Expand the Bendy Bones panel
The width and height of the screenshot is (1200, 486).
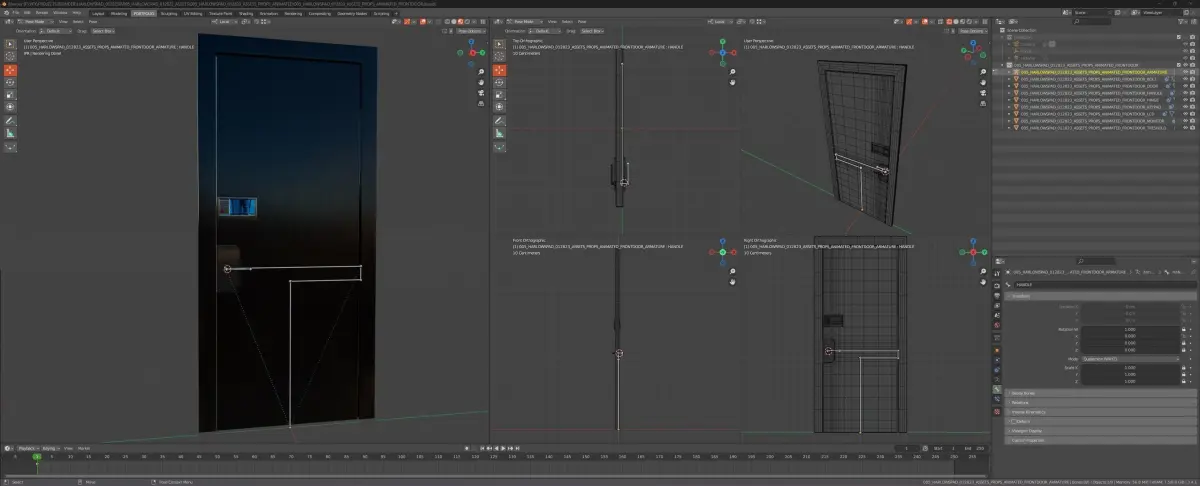tap(1099, 393)
